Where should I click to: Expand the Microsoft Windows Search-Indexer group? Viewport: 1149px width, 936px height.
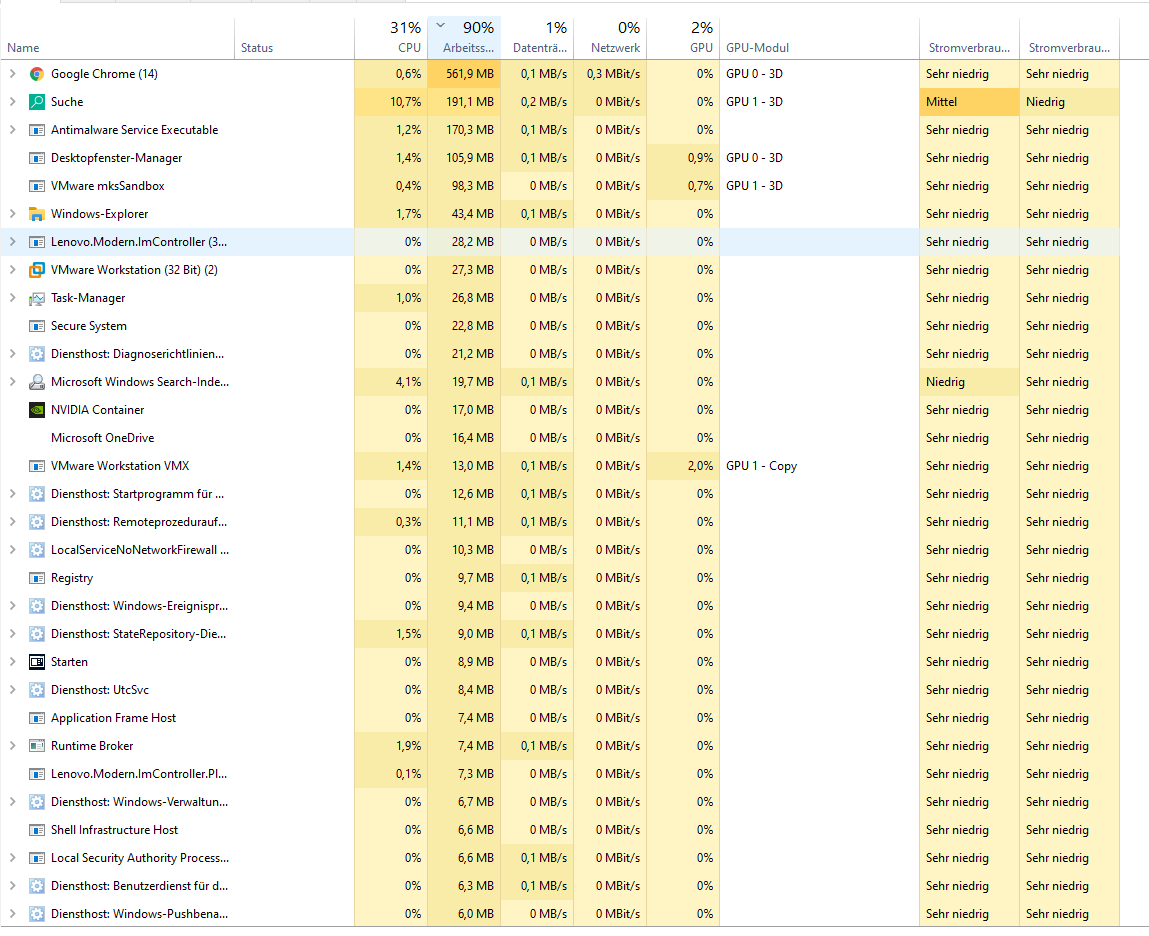(x=12, y=382)
